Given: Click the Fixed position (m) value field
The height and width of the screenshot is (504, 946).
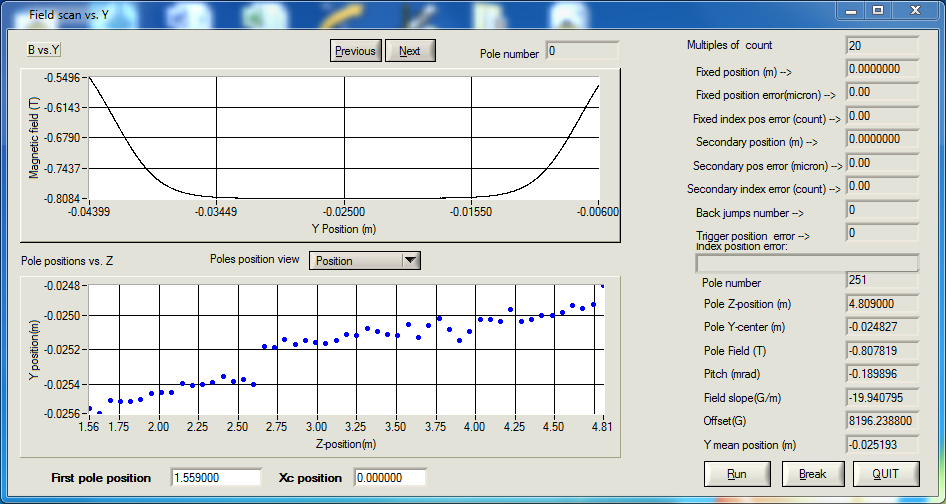Looking at the screenshot, I should (x=881, y=69).
